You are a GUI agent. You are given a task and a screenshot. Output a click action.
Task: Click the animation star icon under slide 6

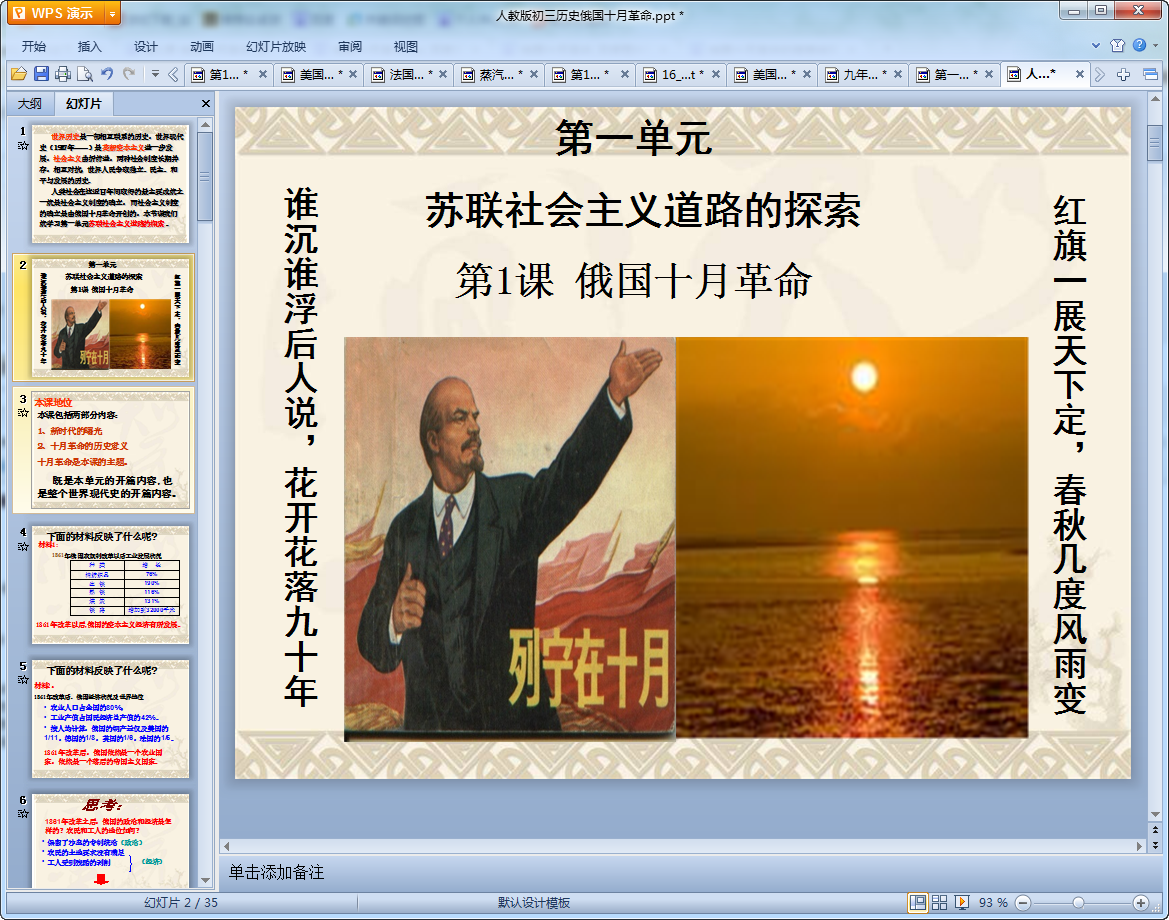[22, 813]
